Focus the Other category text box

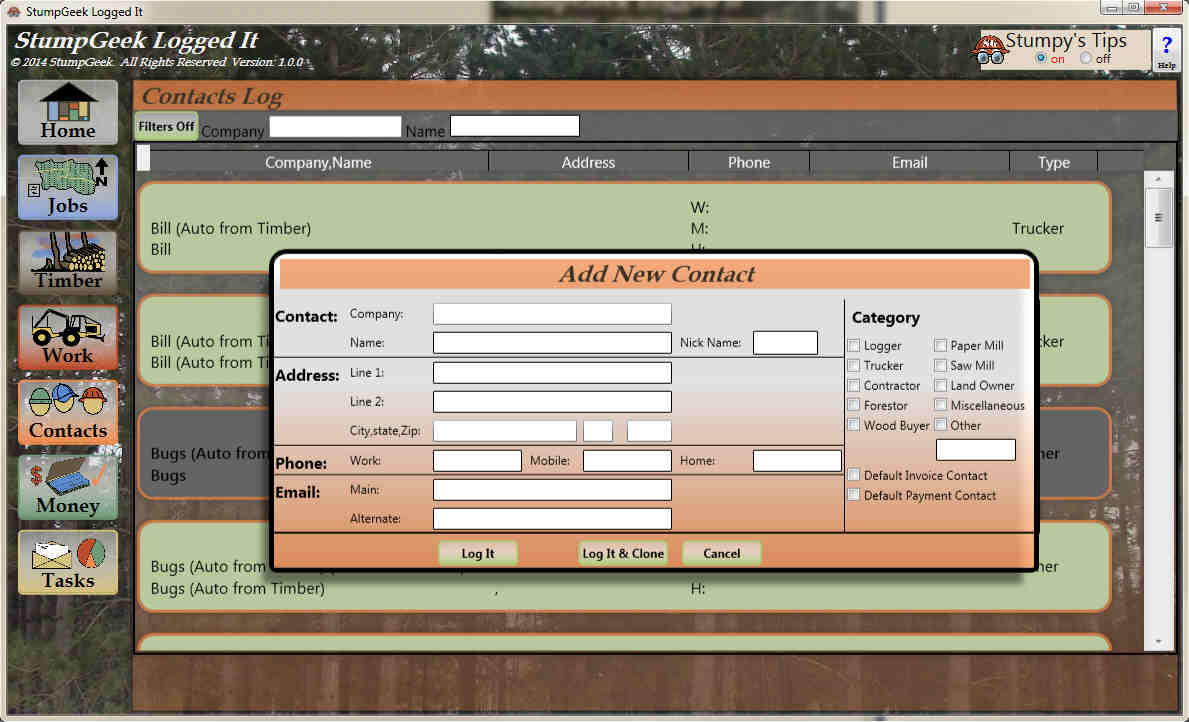975,450
